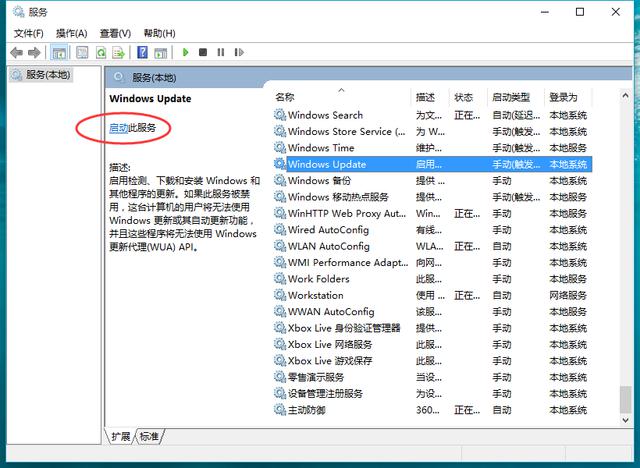
Task: Select the Work Folders service row
Action: click(432, 279)
